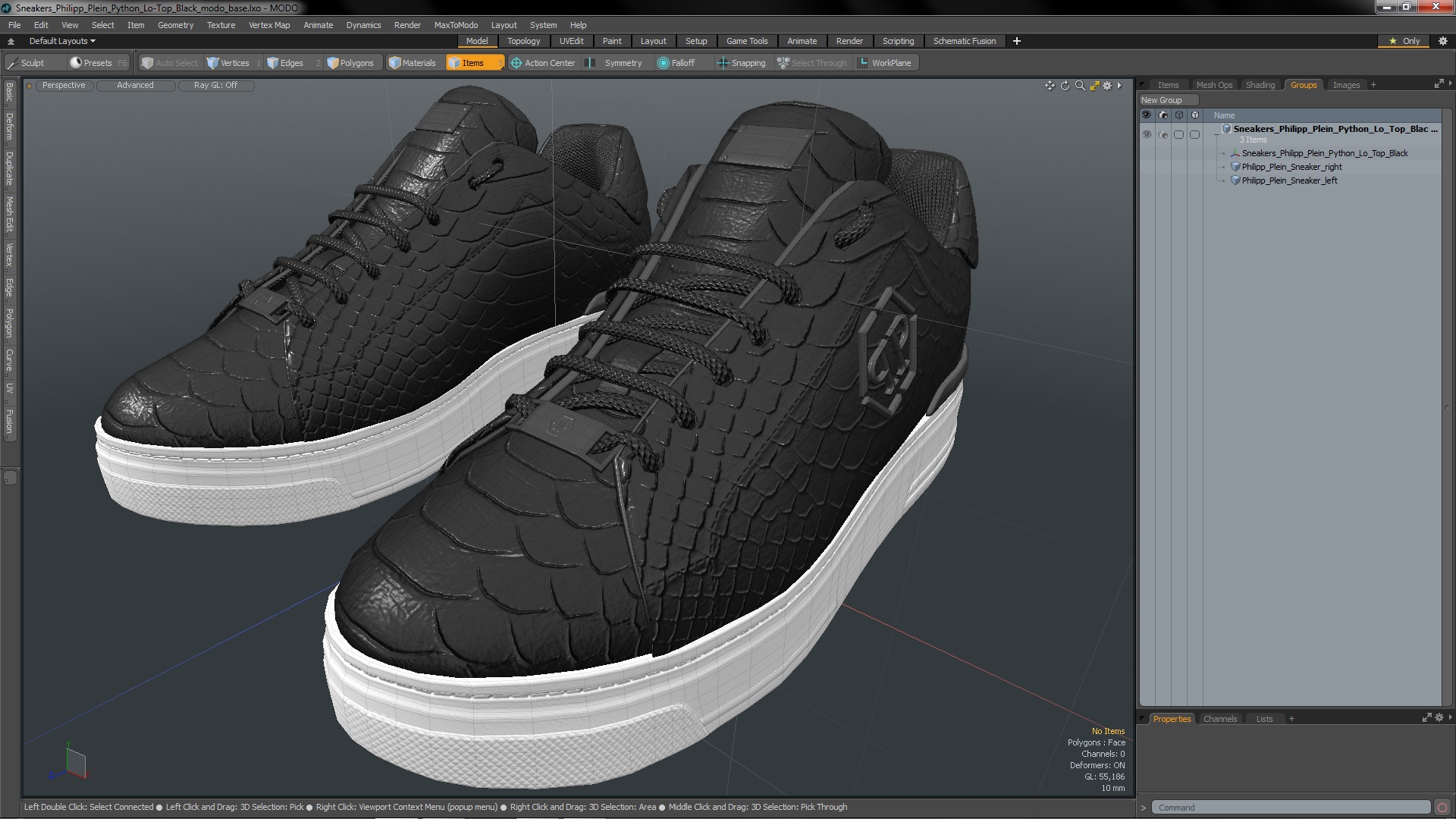The image size is (1456, 819).
Task: Click the Command input field
Action: [x=1291, y=808]
